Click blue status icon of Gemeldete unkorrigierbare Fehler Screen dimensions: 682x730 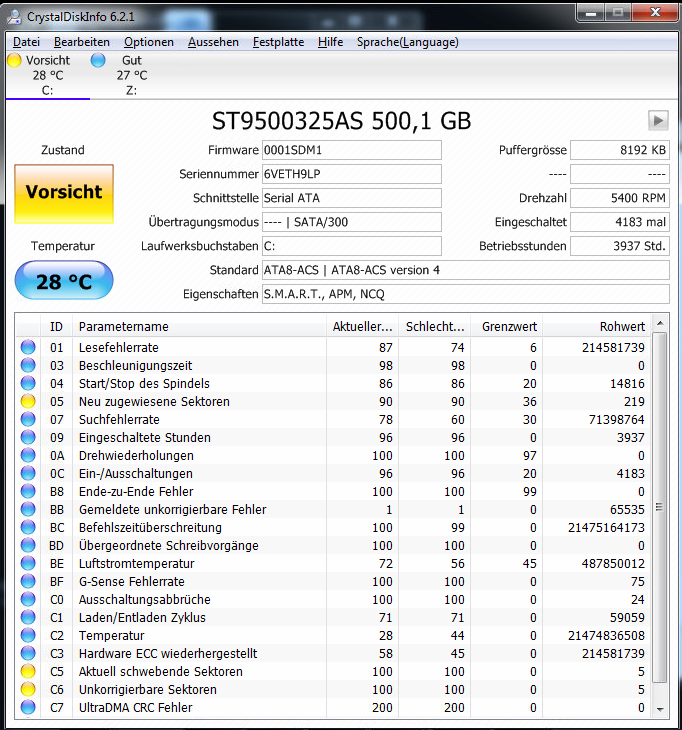[28, 509]
